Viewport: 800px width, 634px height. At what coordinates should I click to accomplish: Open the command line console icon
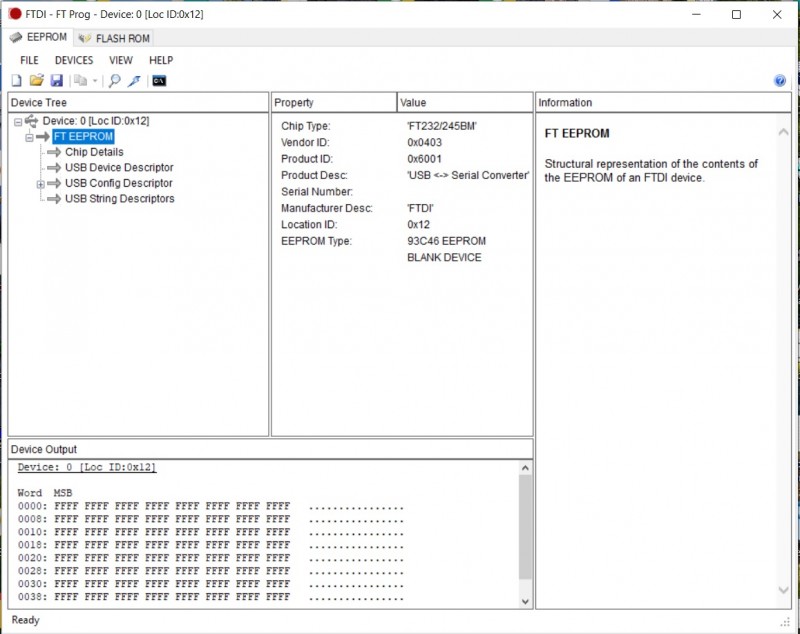coord(159,81)
